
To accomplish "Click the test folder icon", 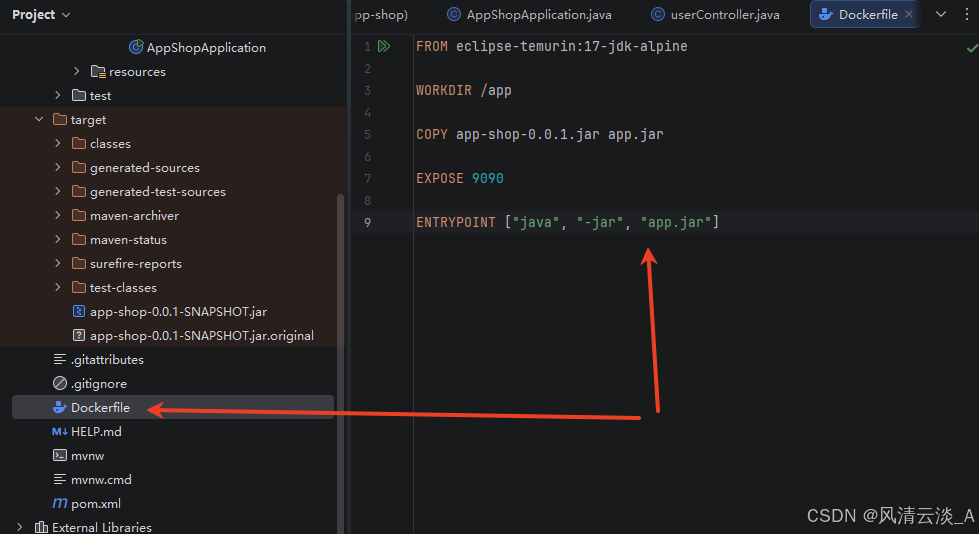I will click(x=79, y=95).
